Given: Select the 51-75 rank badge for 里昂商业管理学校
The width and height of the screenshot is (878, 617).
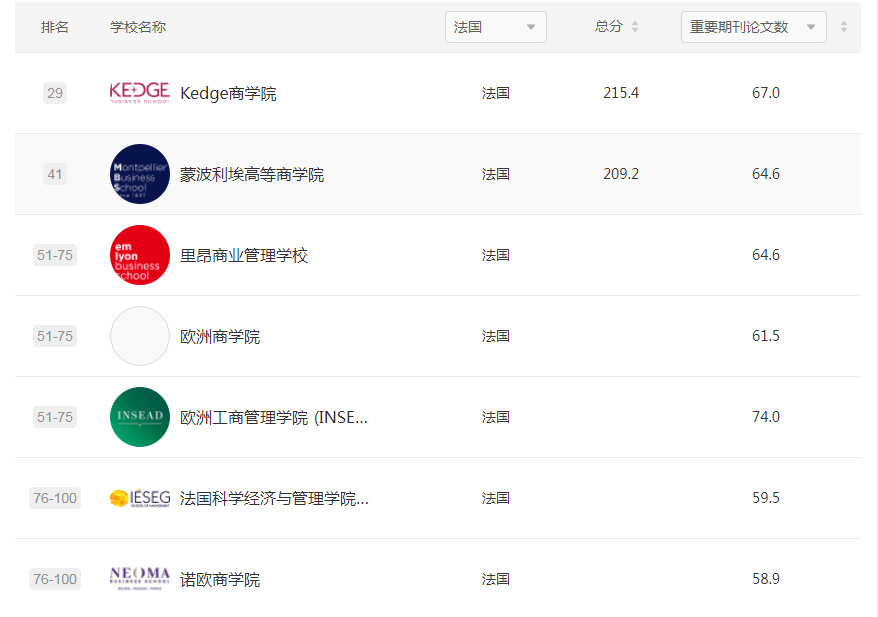Looking at the screenshot, I should point(55,255).
